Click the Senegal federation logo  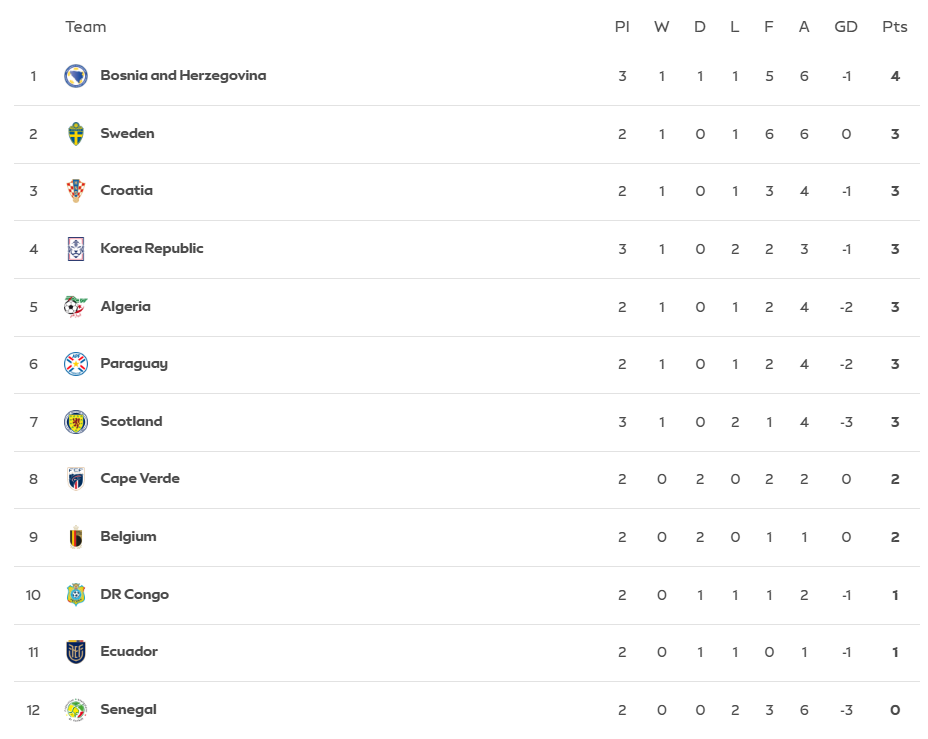pos(76,709)
